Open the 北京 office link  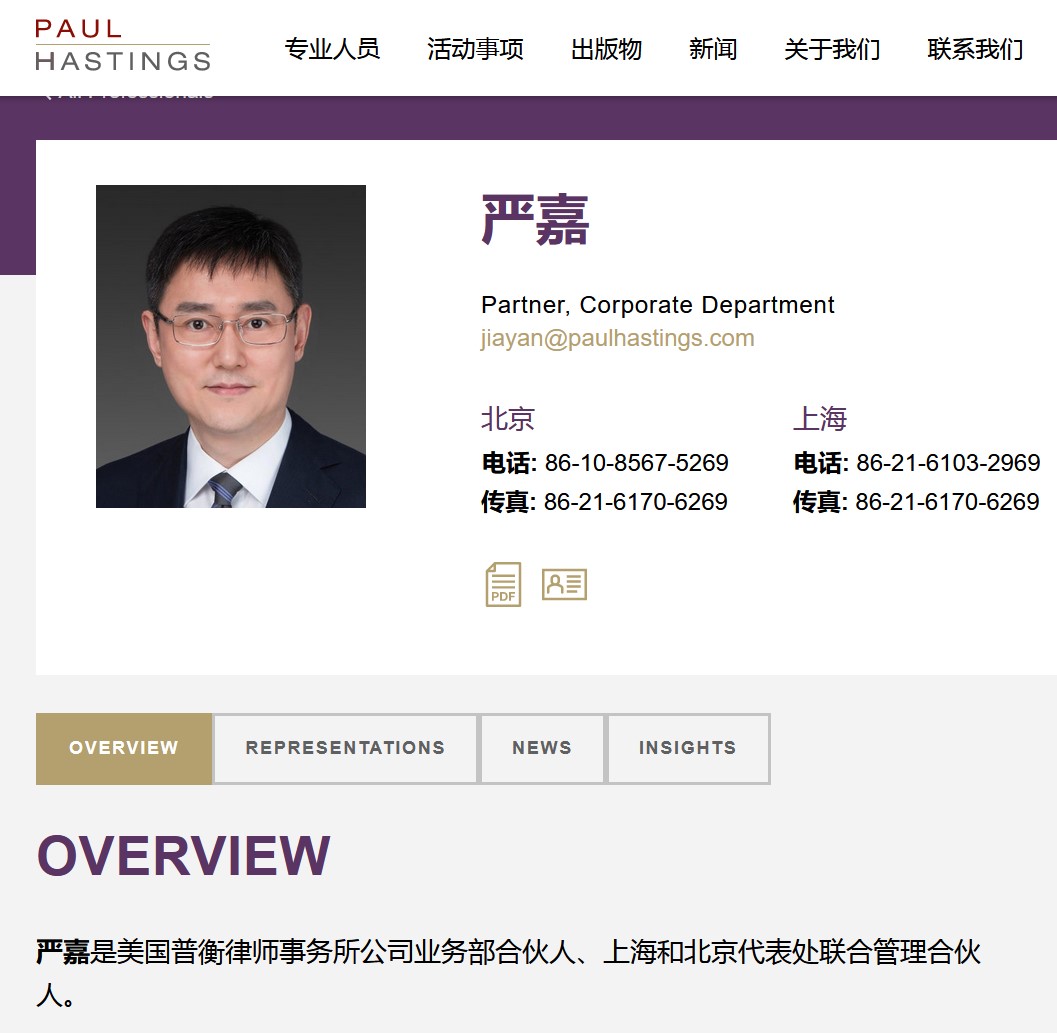(508, 419)
